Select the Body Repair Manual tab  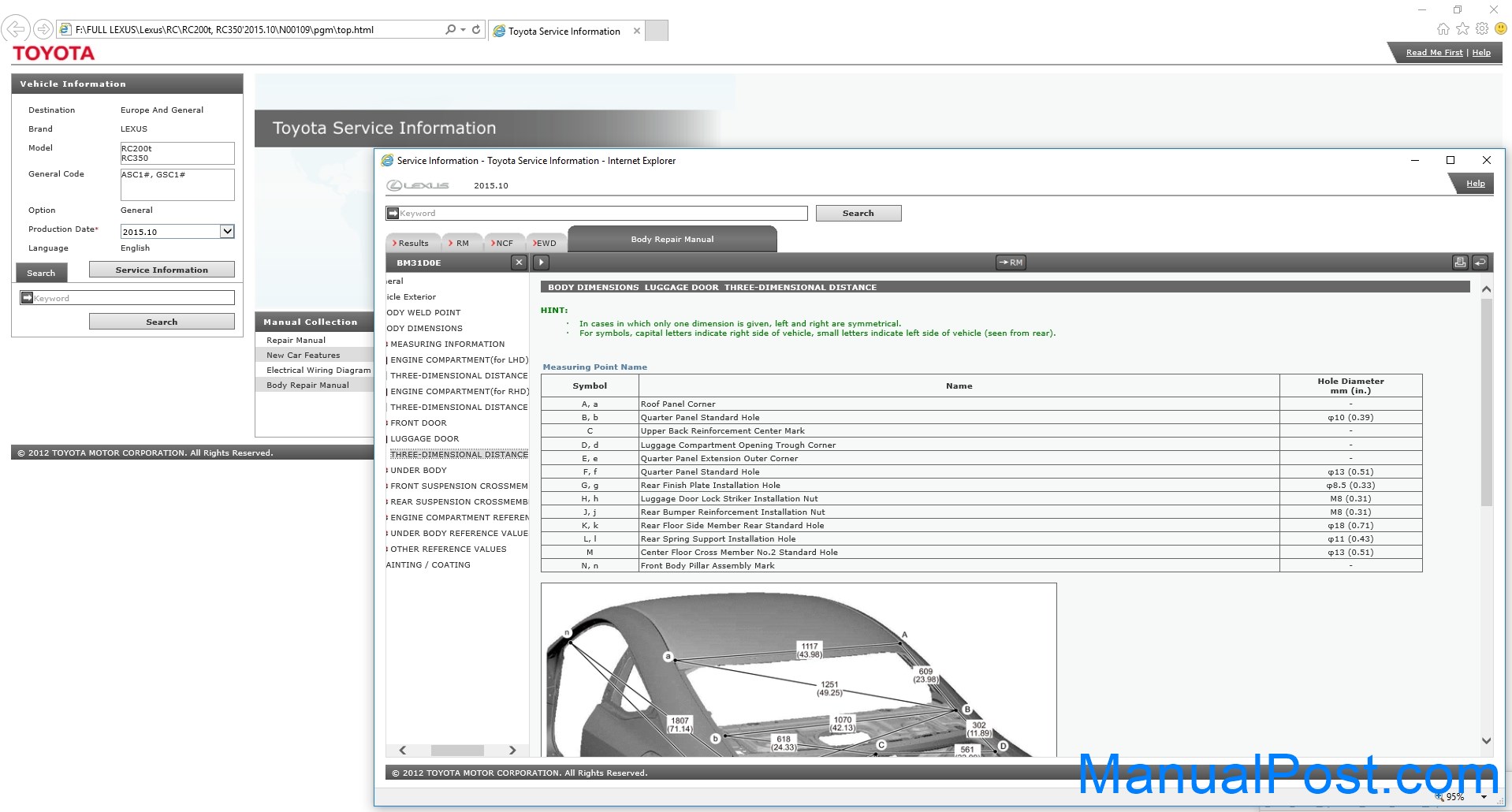pos(672,239)
